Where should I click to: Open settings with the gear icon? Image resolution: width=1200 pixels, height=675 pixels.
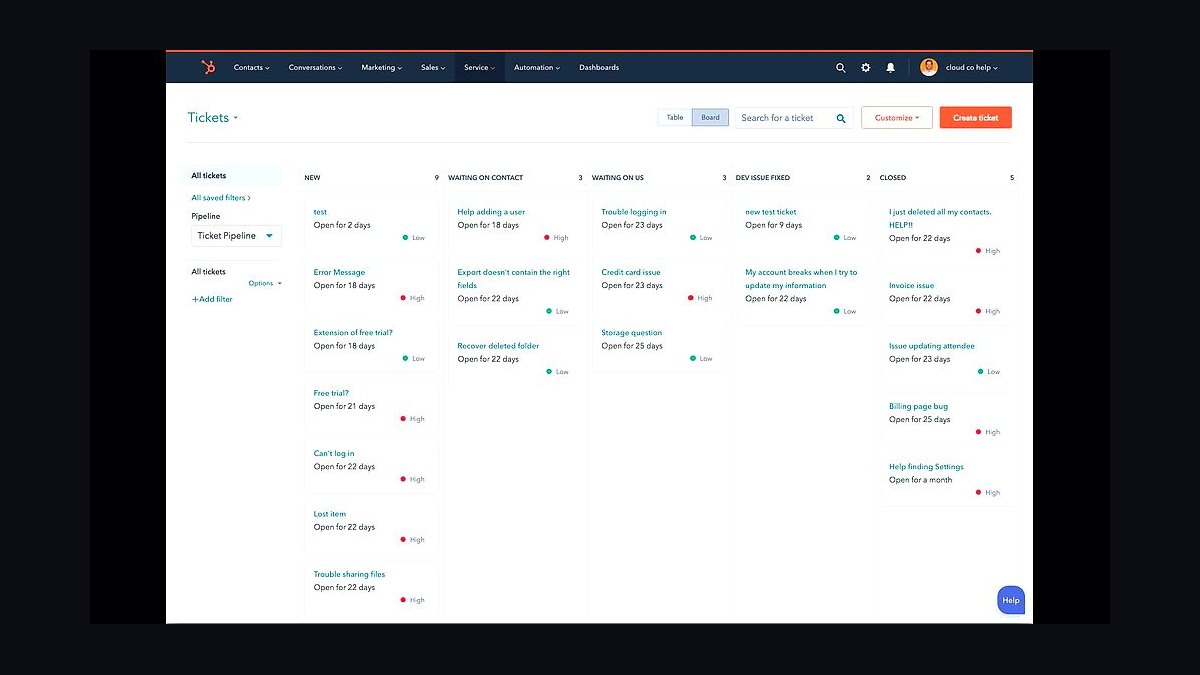(866, 68)
